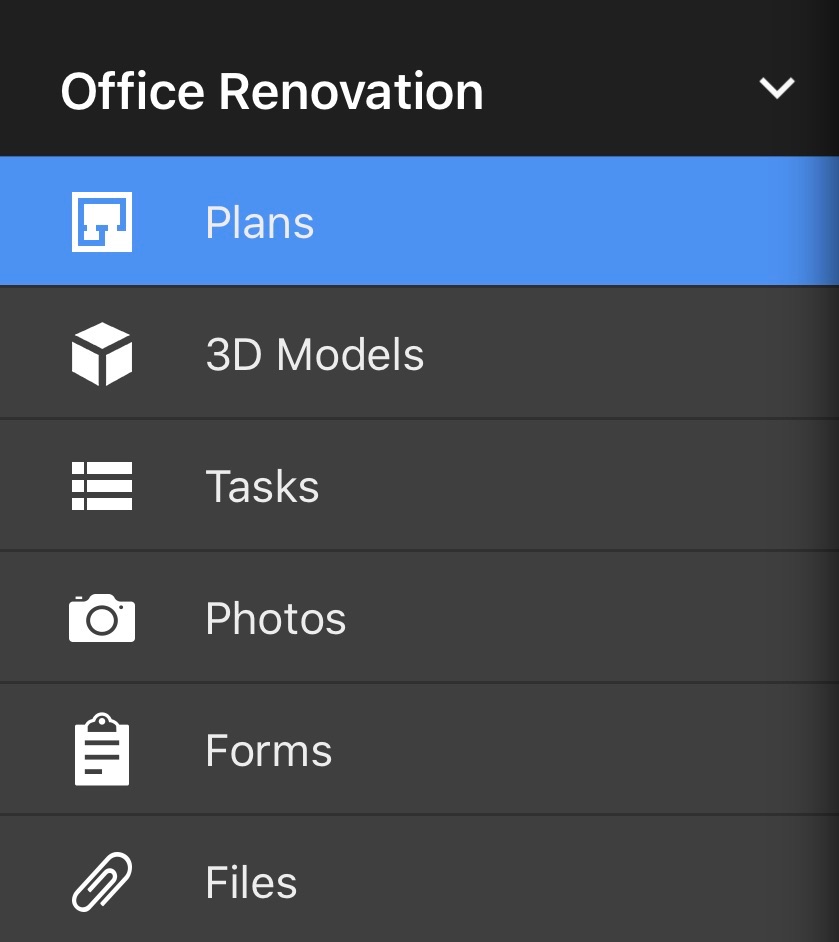Click the Files paperclip icon
Viewport: 839px width, 942px height.
[102, 882]
